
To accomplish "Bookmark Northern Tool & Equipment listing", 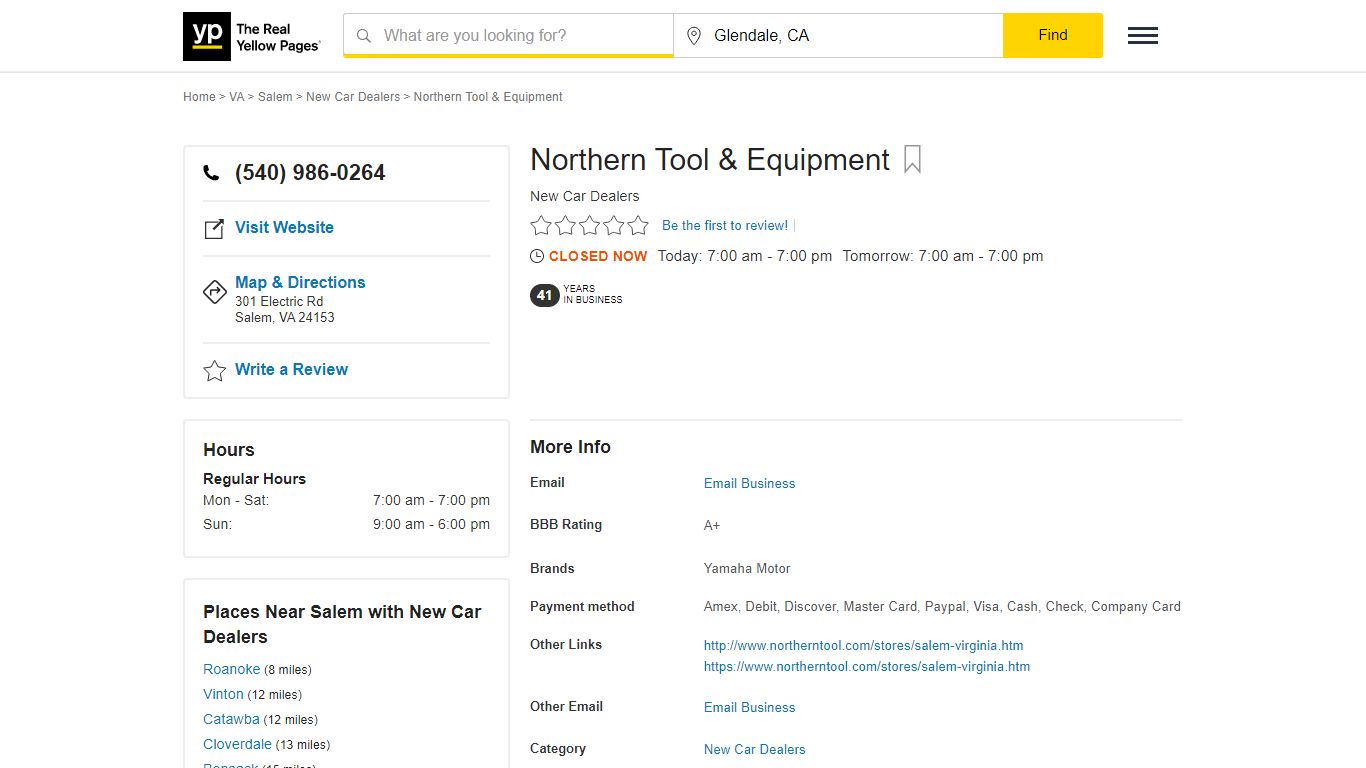I will tap(912, 160).
